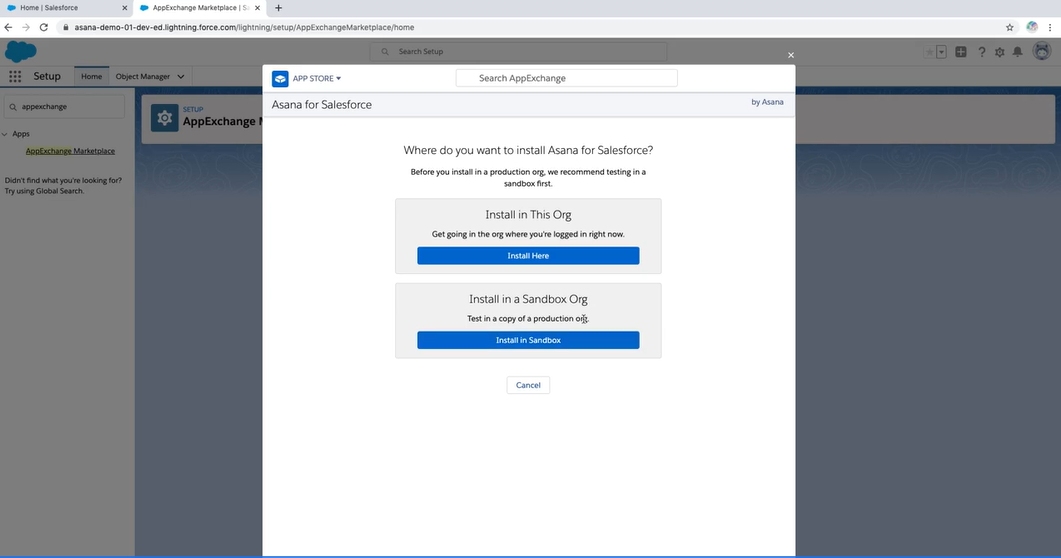This screenshot has width=1061, height=558.
Task: Click the App Store box icon
Action: tap(280, 78)
